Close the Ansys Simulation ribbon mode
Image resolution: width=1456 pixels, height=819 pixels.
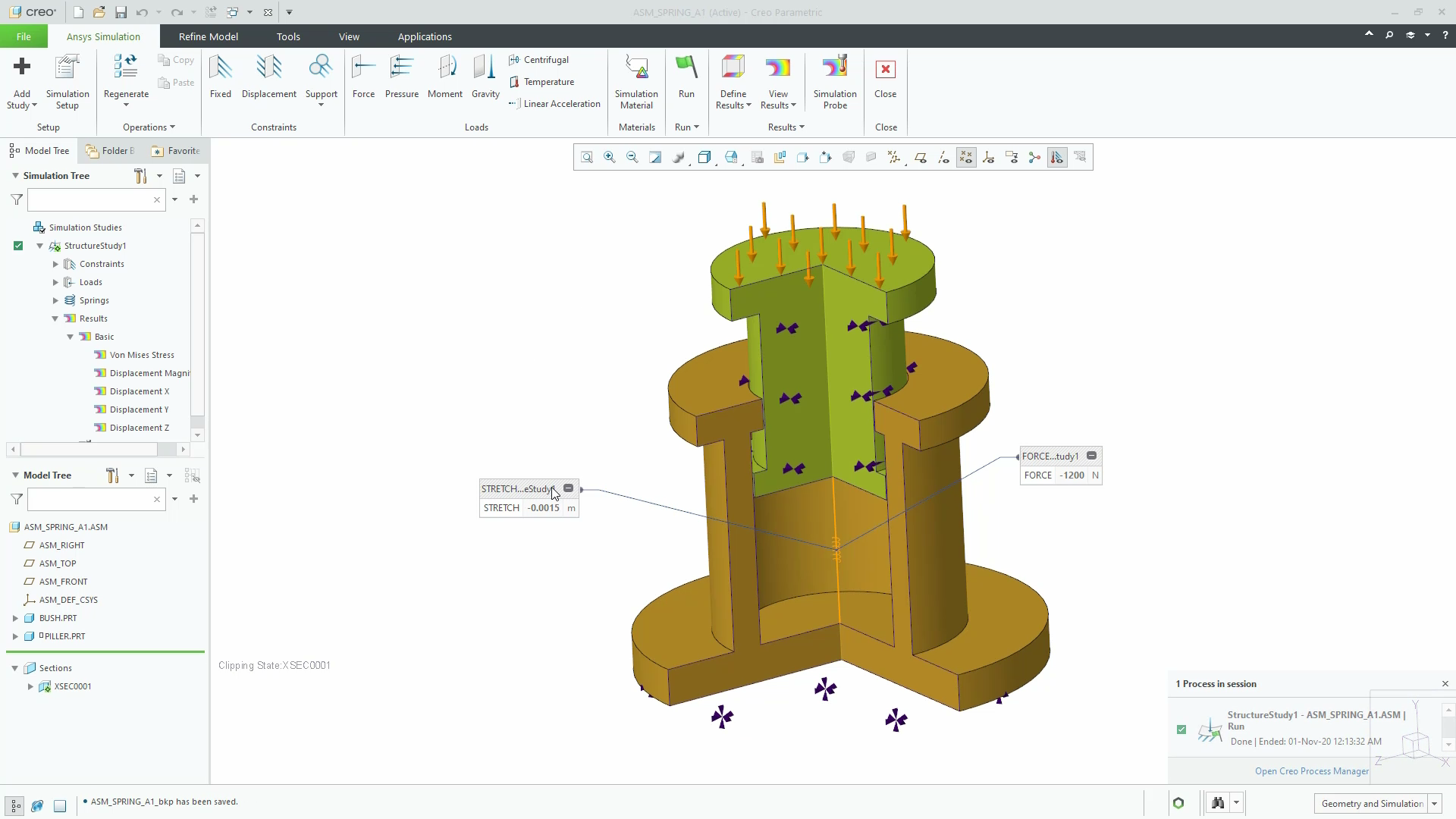(885, 77)
